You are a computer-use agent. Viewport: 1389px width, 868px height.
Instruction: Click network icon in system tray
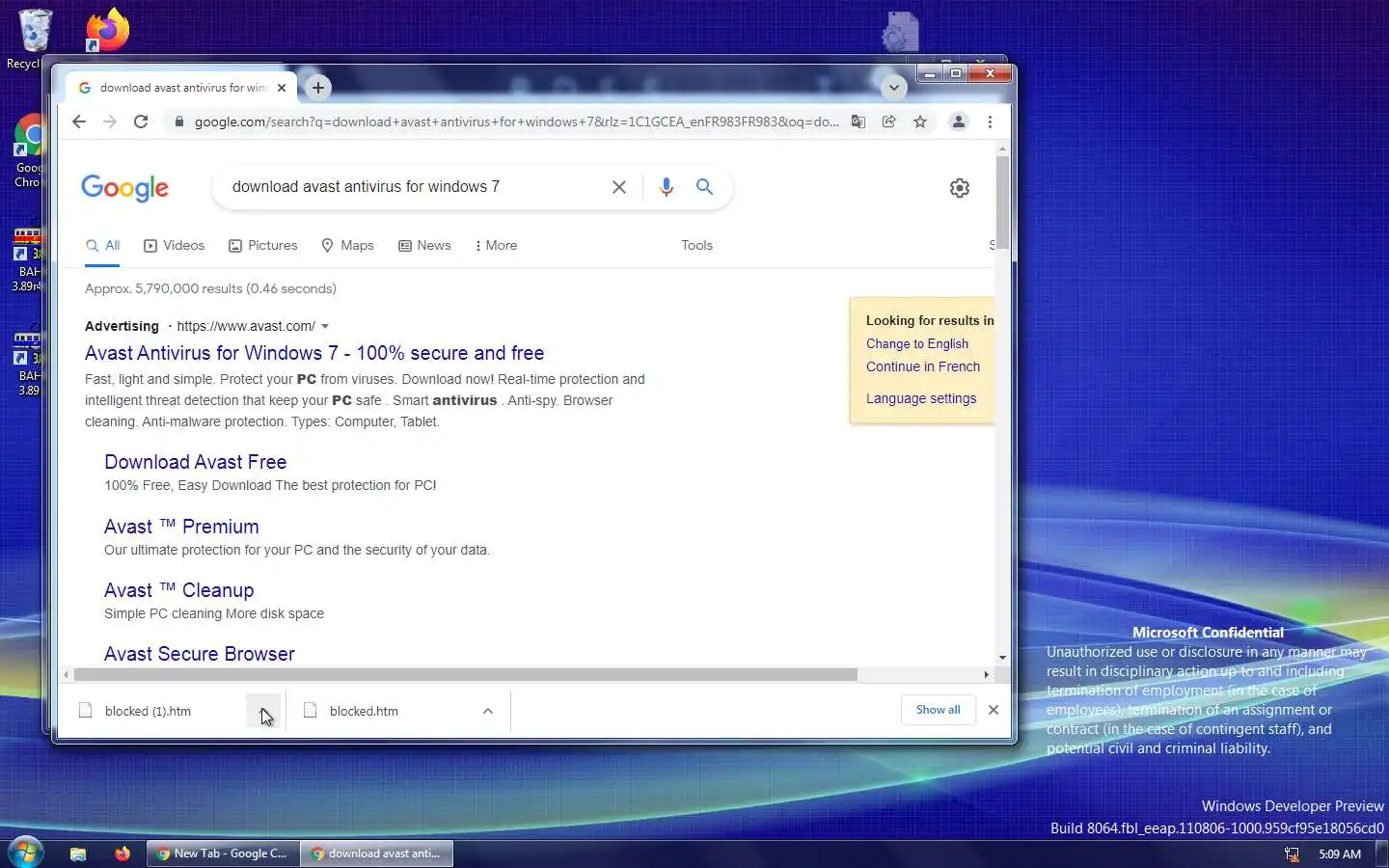click(x=1292, y=854)
